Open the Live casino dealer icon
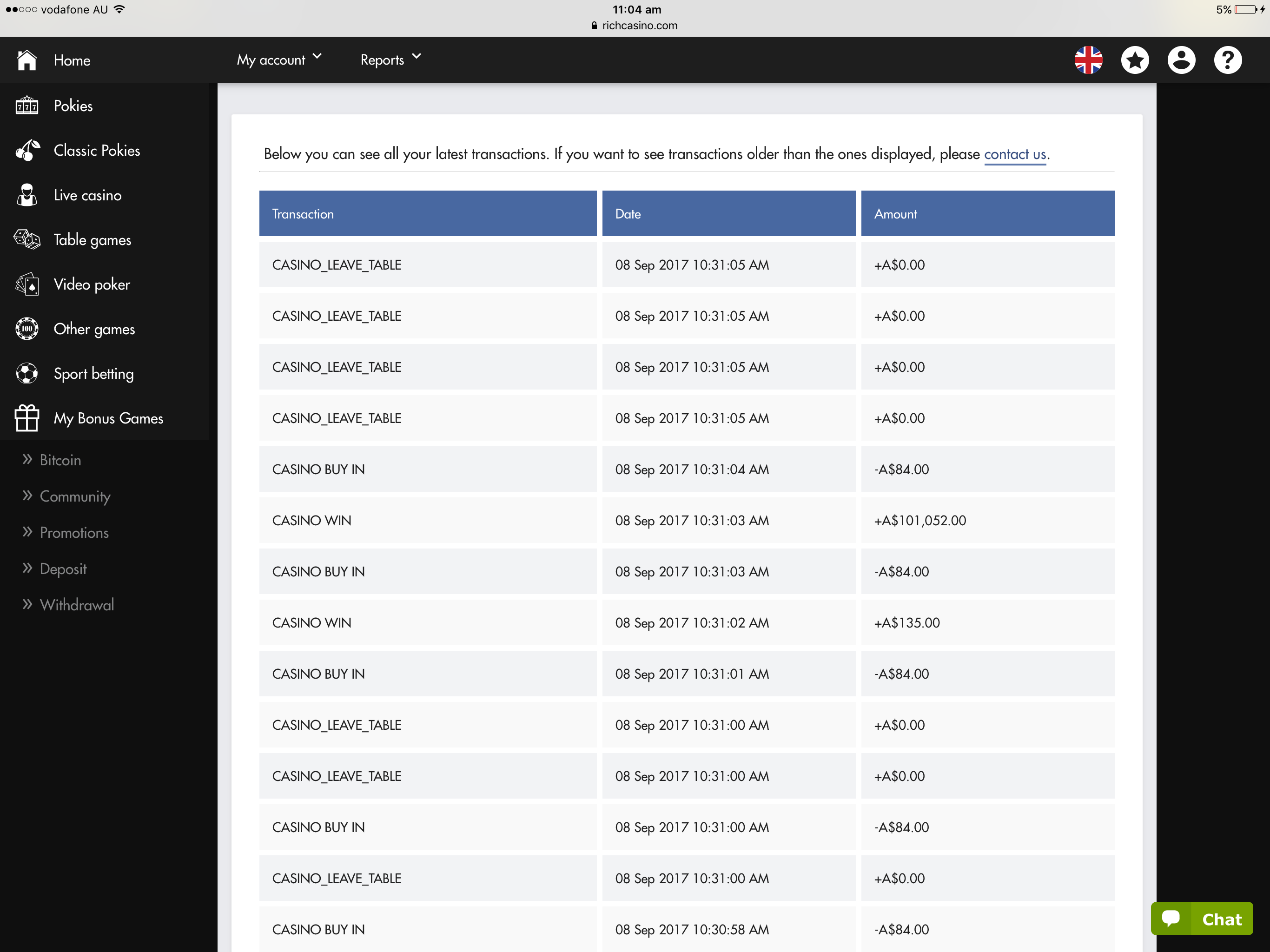 click(x=26, y=195)
